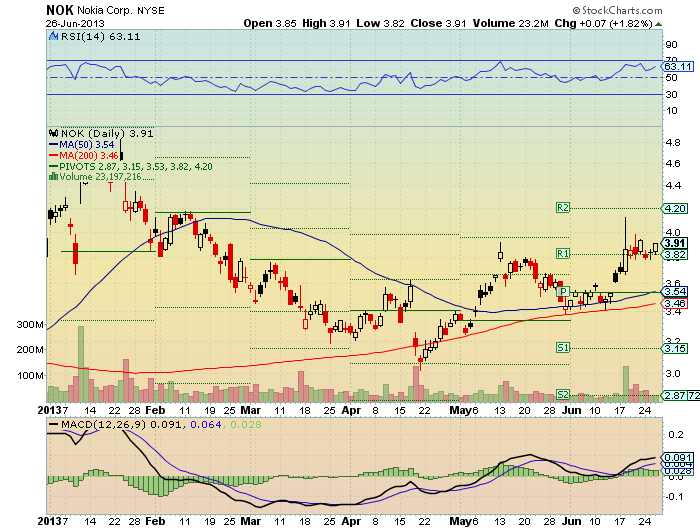Click the MACD(12,26,9) legend label
This screenshot has height=530, width=700.
pyautogui.click(x=104, y=424)
